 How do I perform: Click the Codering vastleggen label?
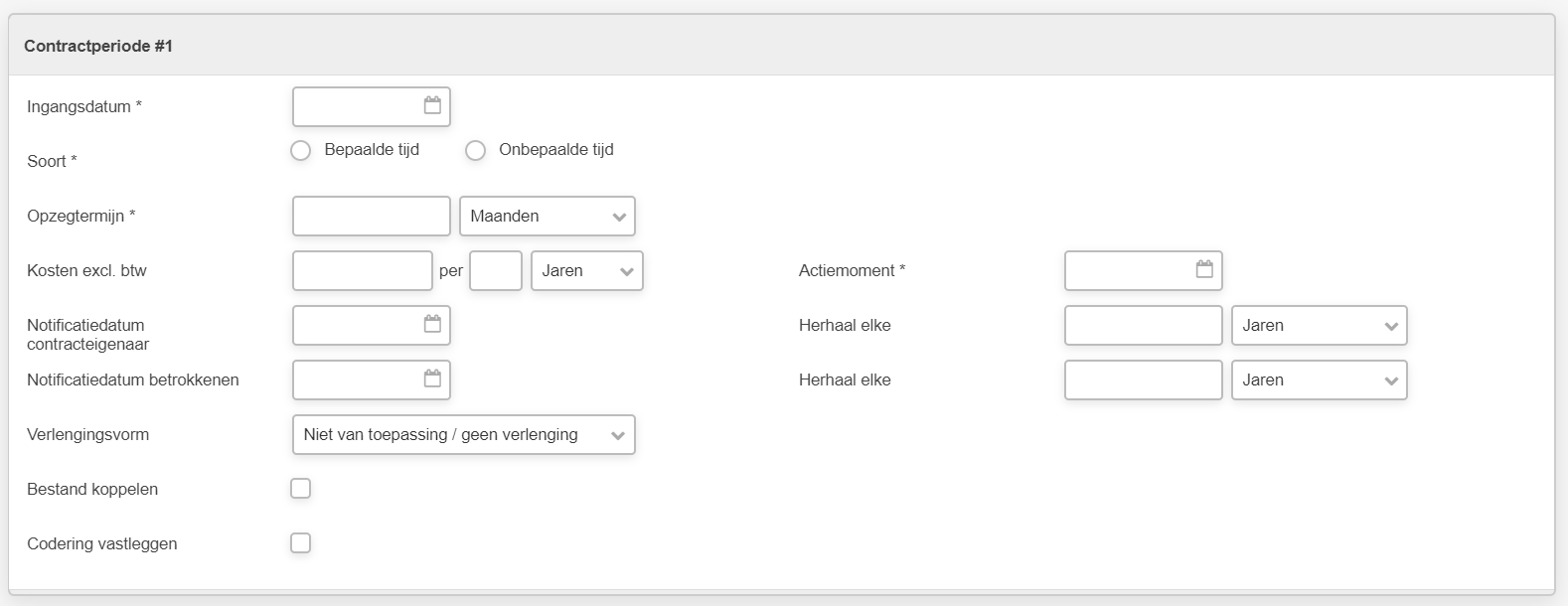[102, 543]
